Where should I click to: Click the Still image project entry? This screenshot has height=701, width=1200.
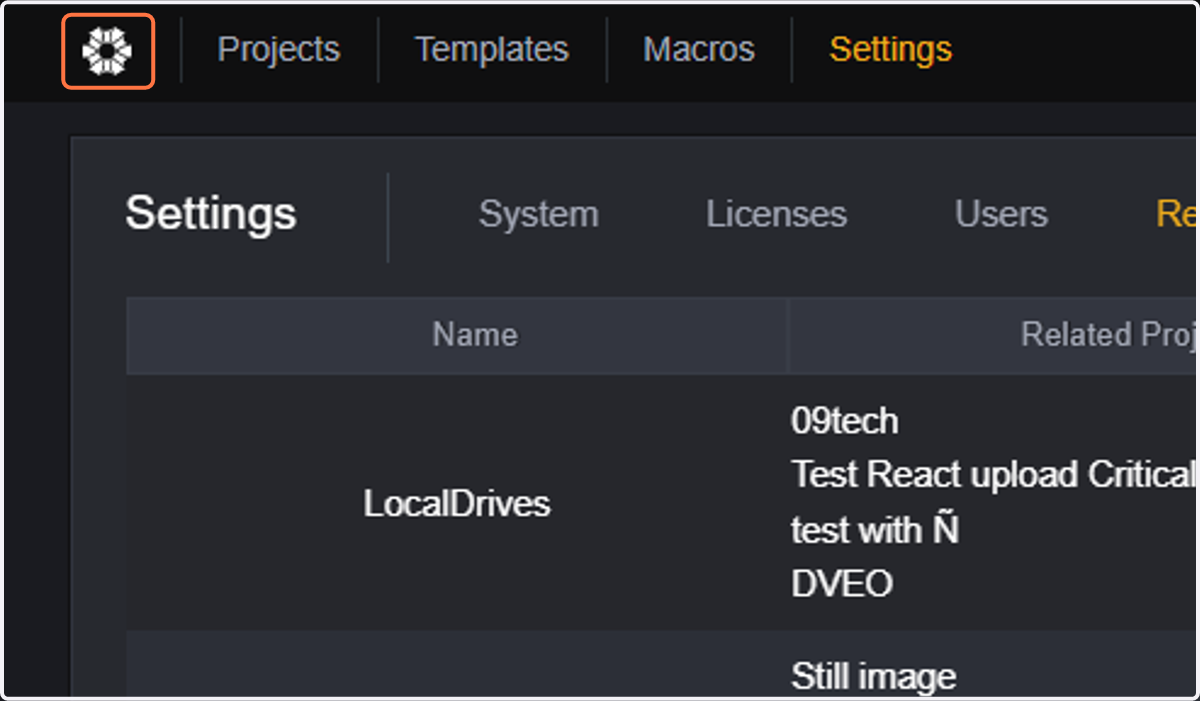click(x=873, y=677)
